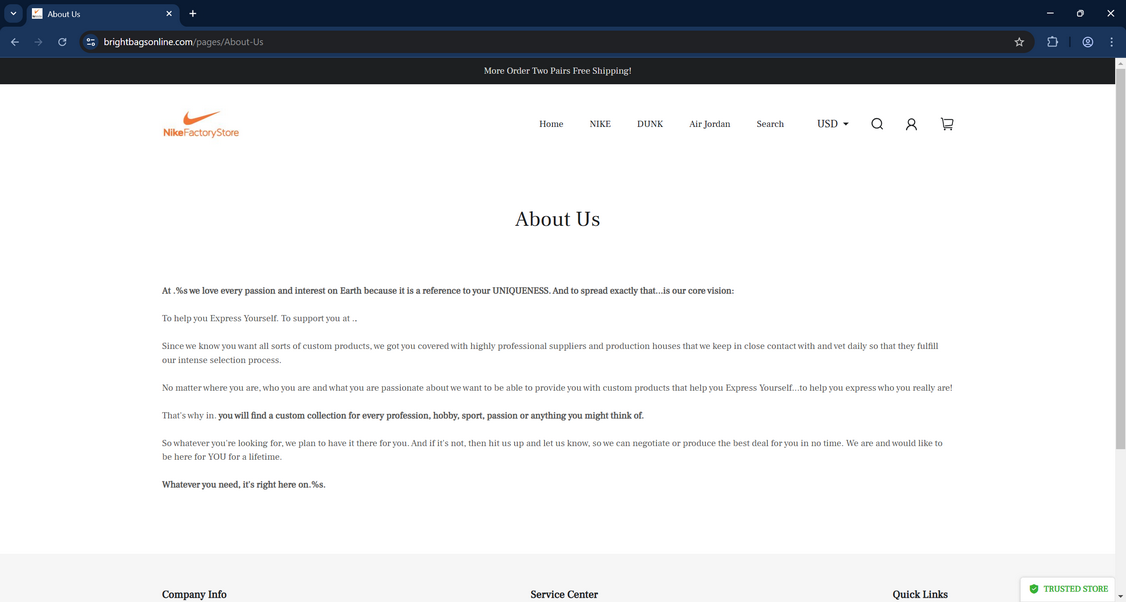The width and height of the screenshot is (1126, 602).
Task: Click the Quick Links footer heading
Action: click(920, 595)
